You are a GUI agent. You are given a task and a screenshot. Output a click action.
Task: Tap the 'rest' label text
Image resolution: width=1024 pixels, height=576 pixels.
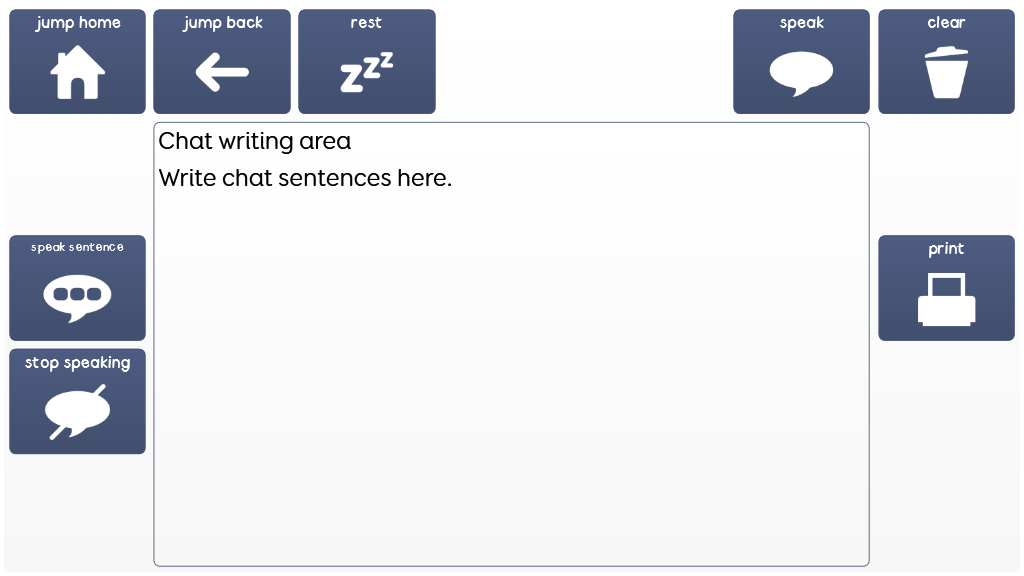tap(366, 23)
